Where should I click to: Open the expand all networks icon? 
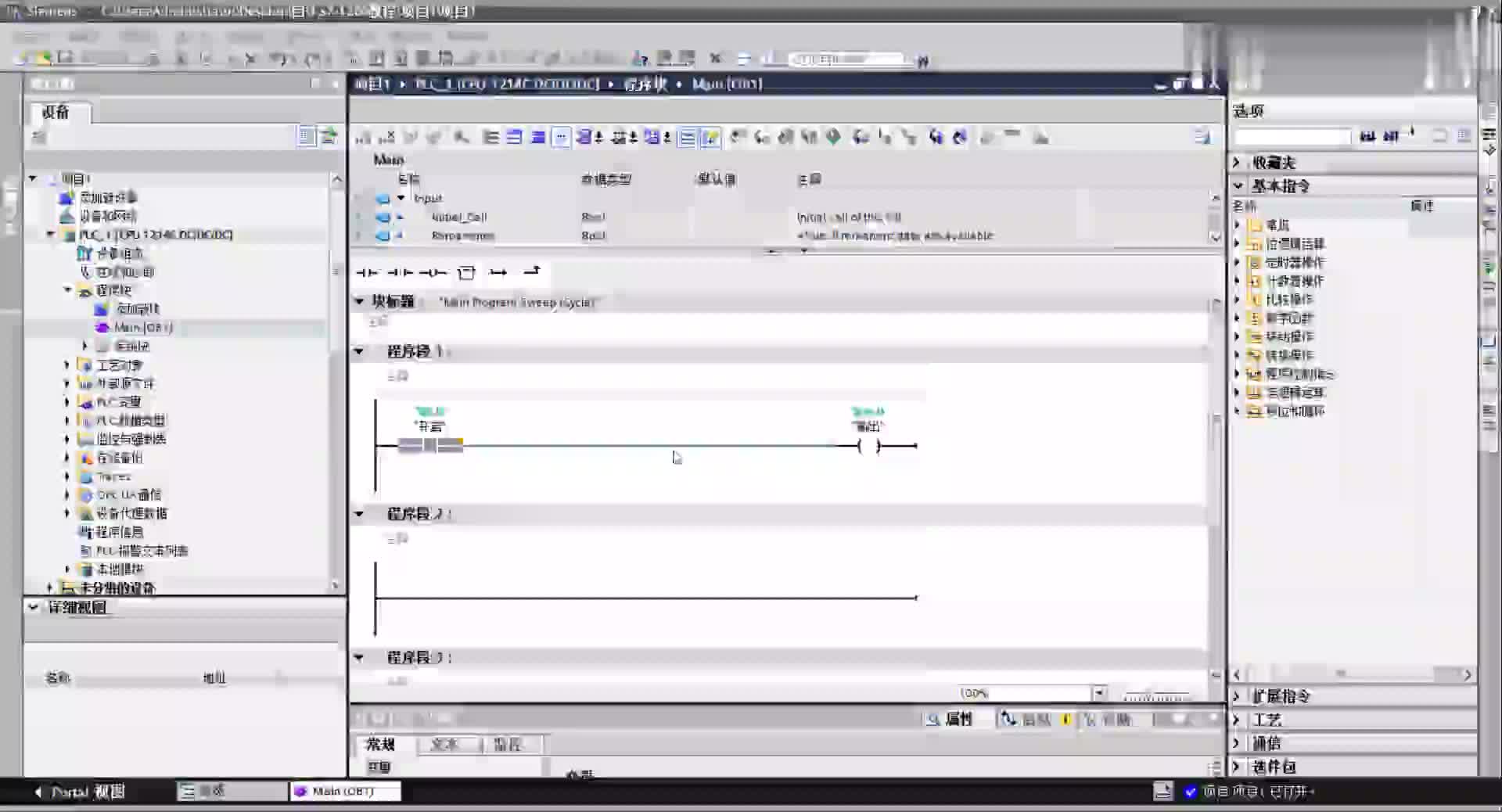coord(490,138)
